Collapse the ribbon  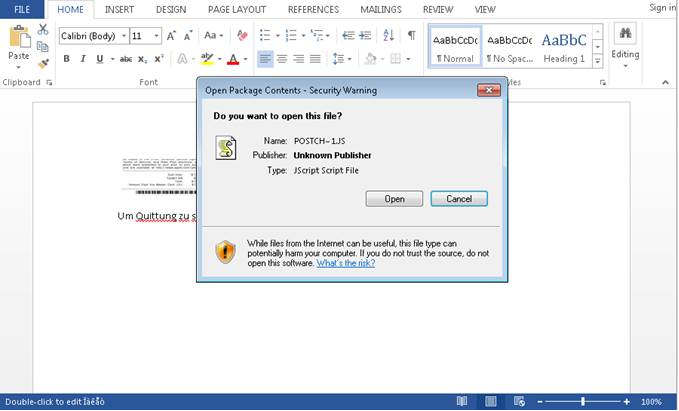pyautogui.click(x=666, y=82)
